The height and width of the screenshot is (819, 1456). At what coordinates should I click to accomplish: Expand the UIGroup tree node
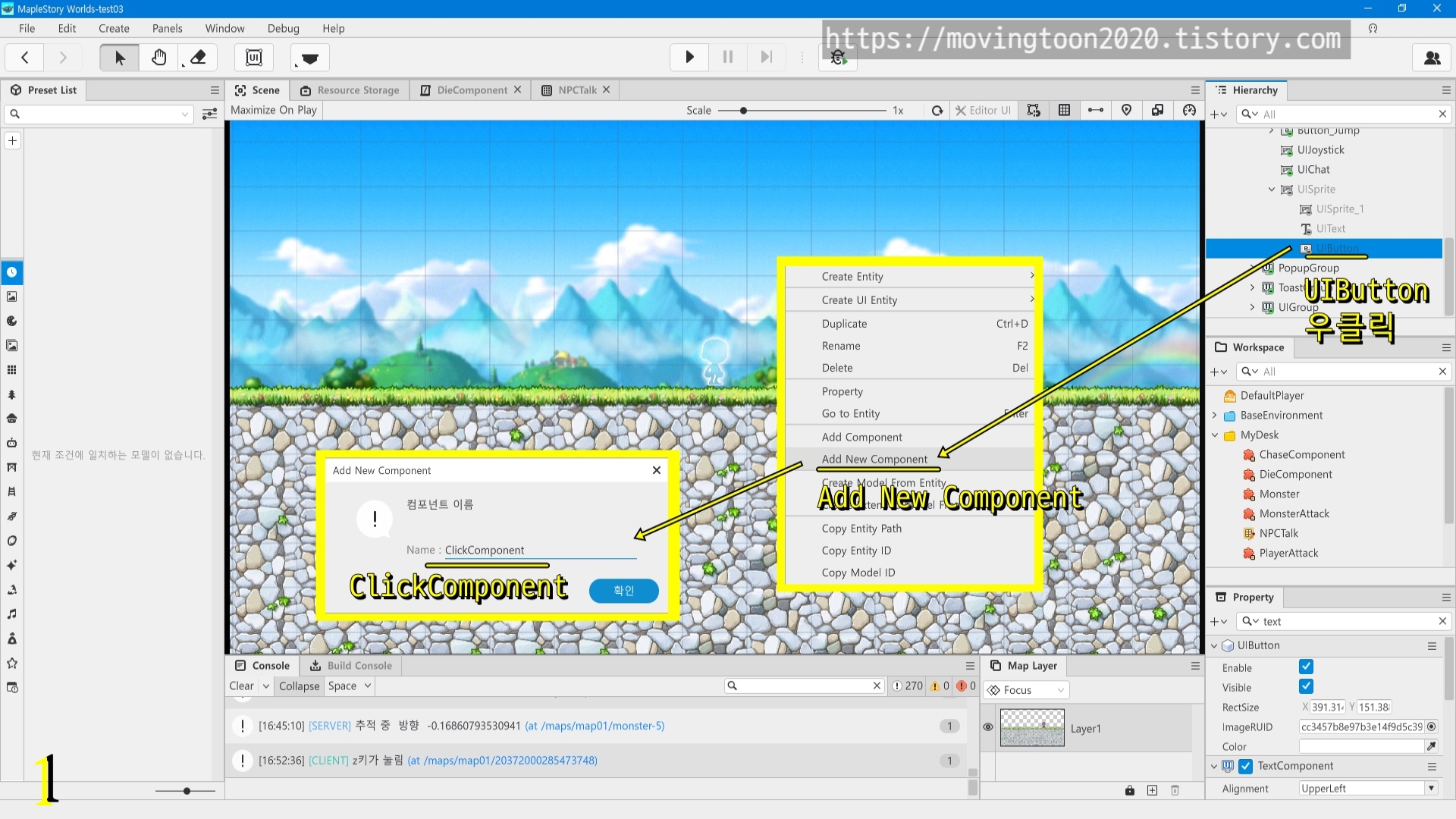1253,307
